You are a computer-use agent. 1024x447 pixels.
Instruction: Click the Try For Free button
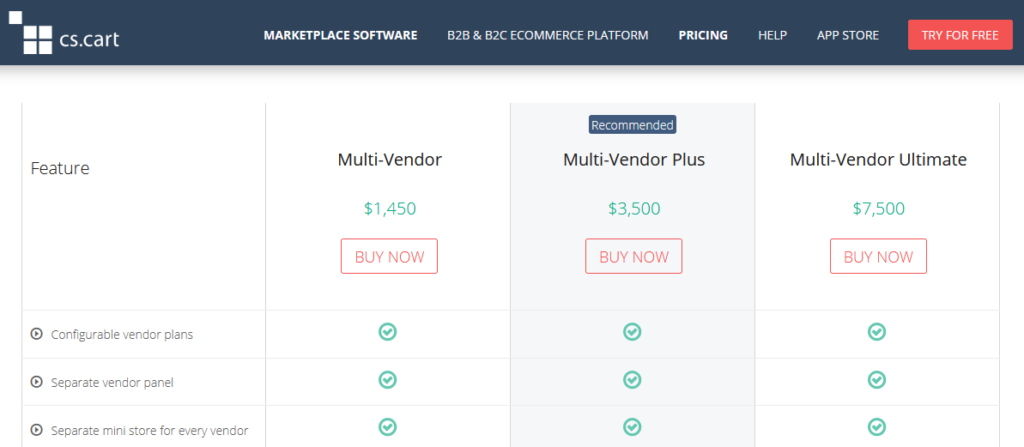tap(960, 35)
